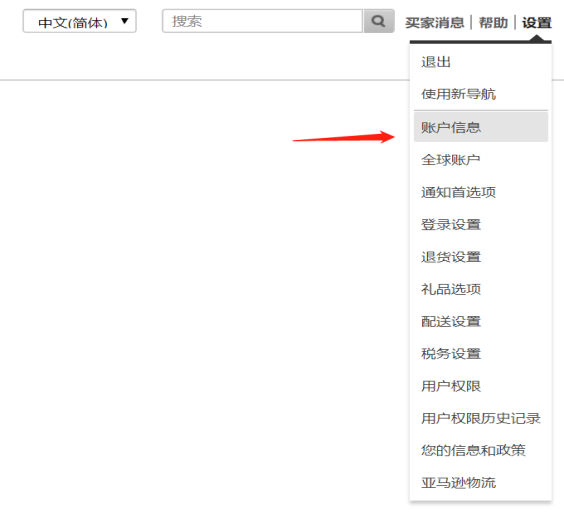The image size is (564, 513).
Task: Select 亚马逊物流 menu entry
Action: click(459, 482)
